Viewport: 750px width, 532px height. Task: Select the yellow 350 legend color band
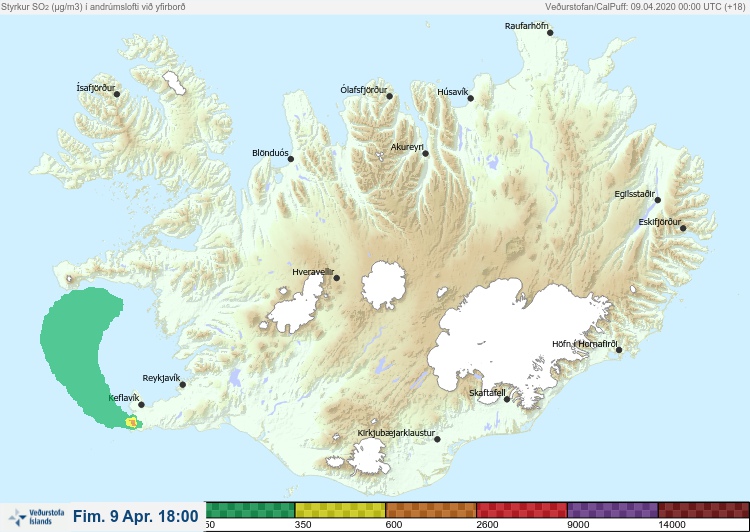(340, 510)
